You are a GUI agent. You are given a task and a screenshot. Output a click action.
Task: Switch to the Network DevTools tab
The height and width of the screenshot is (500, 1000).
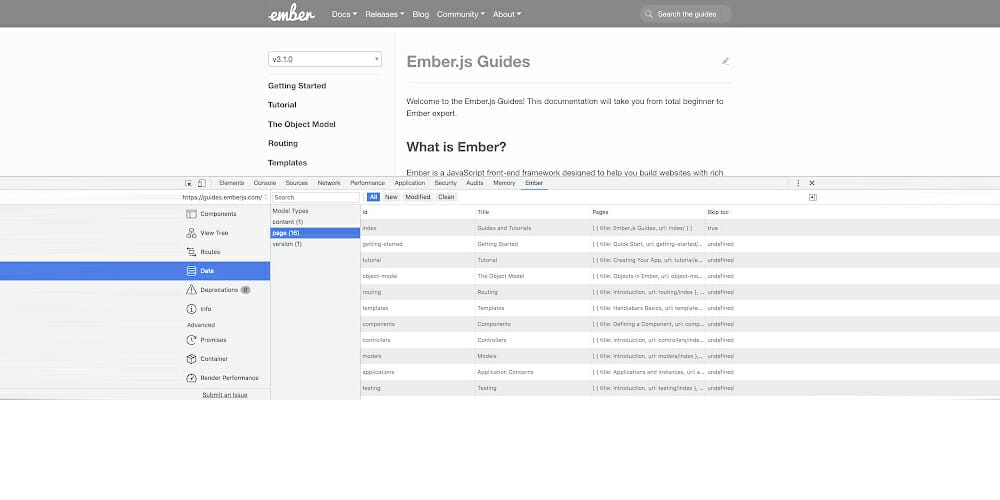329,183
